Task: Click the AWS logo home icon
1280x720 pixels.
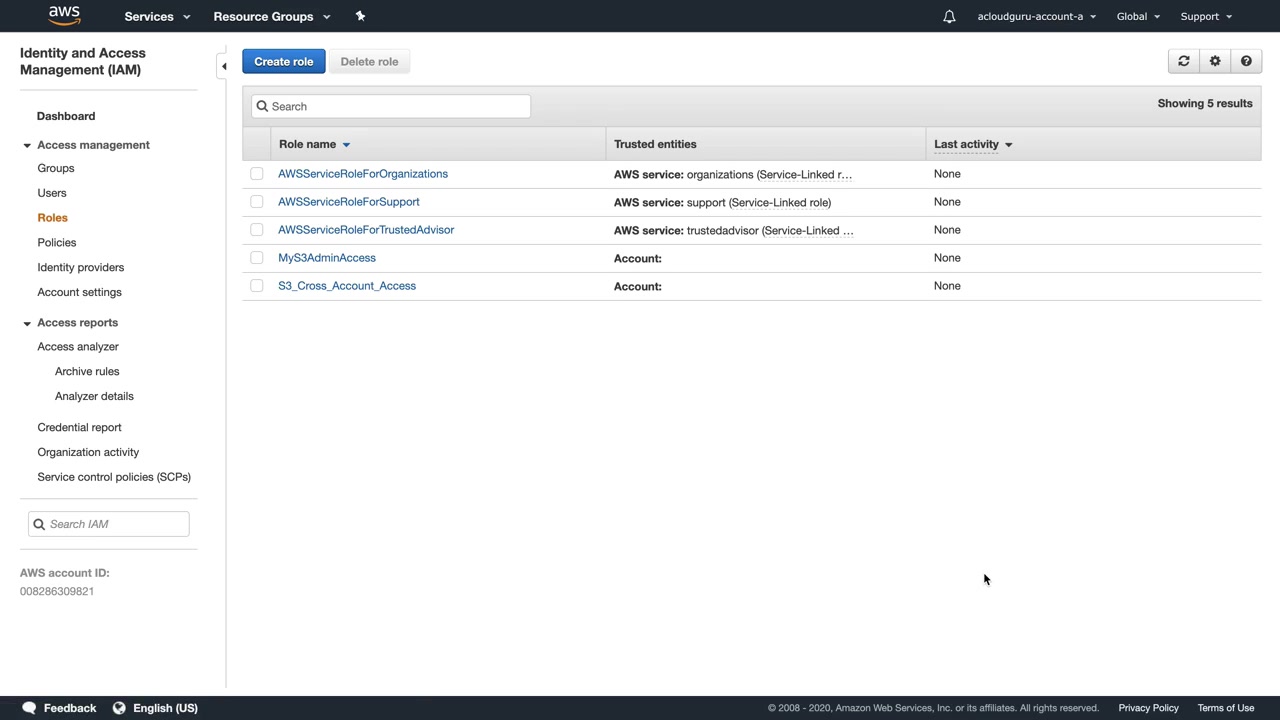Action: click(64, 16)
